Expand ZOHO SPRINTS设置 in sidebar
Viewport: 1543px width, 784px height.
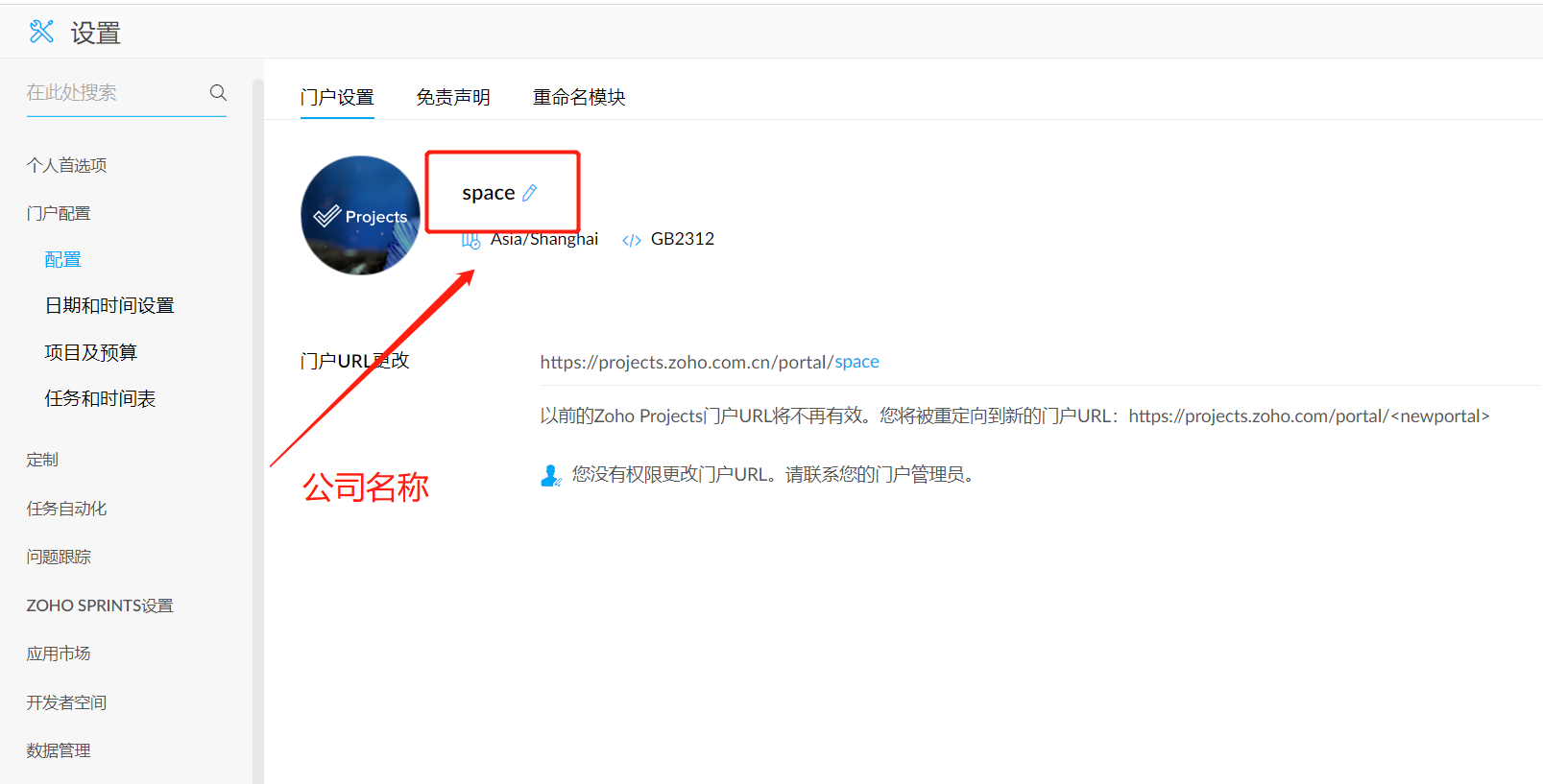click(x=100, y=606)
